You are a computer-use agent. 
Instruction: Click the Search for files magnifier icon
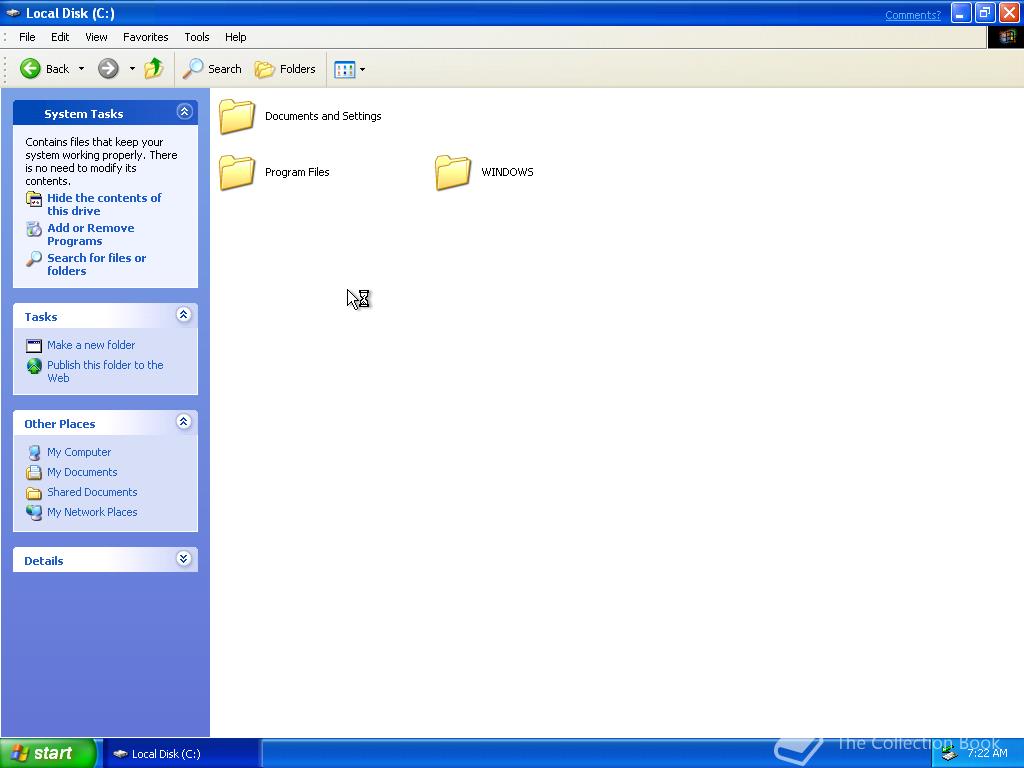tap(34, 259)
